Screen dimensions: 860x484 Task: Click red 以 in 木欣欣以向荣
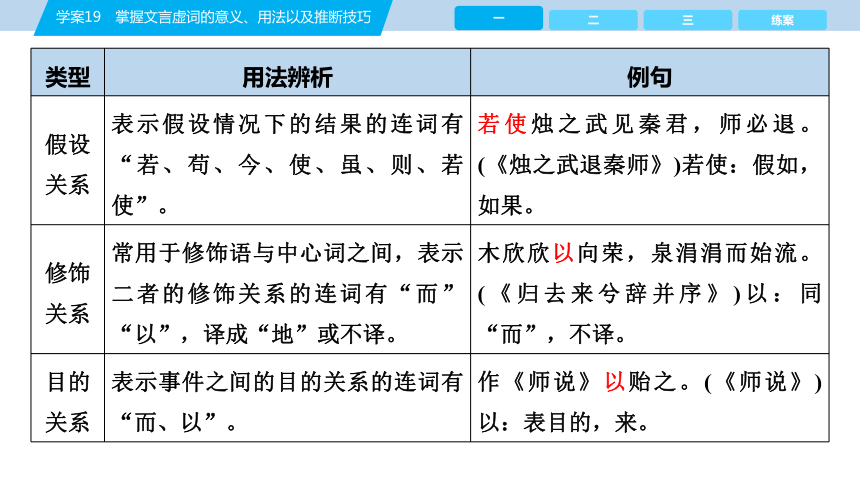coord(563,253)
